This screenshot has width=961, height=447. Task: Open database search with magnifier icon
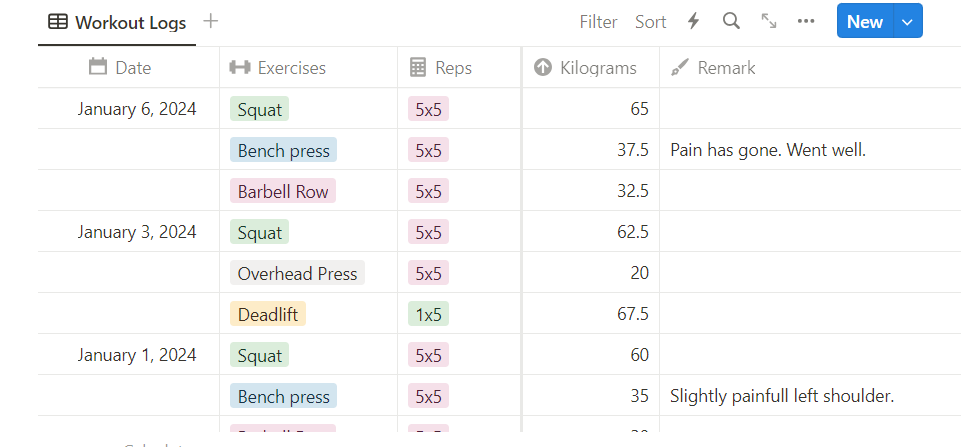tap(731, 21)
